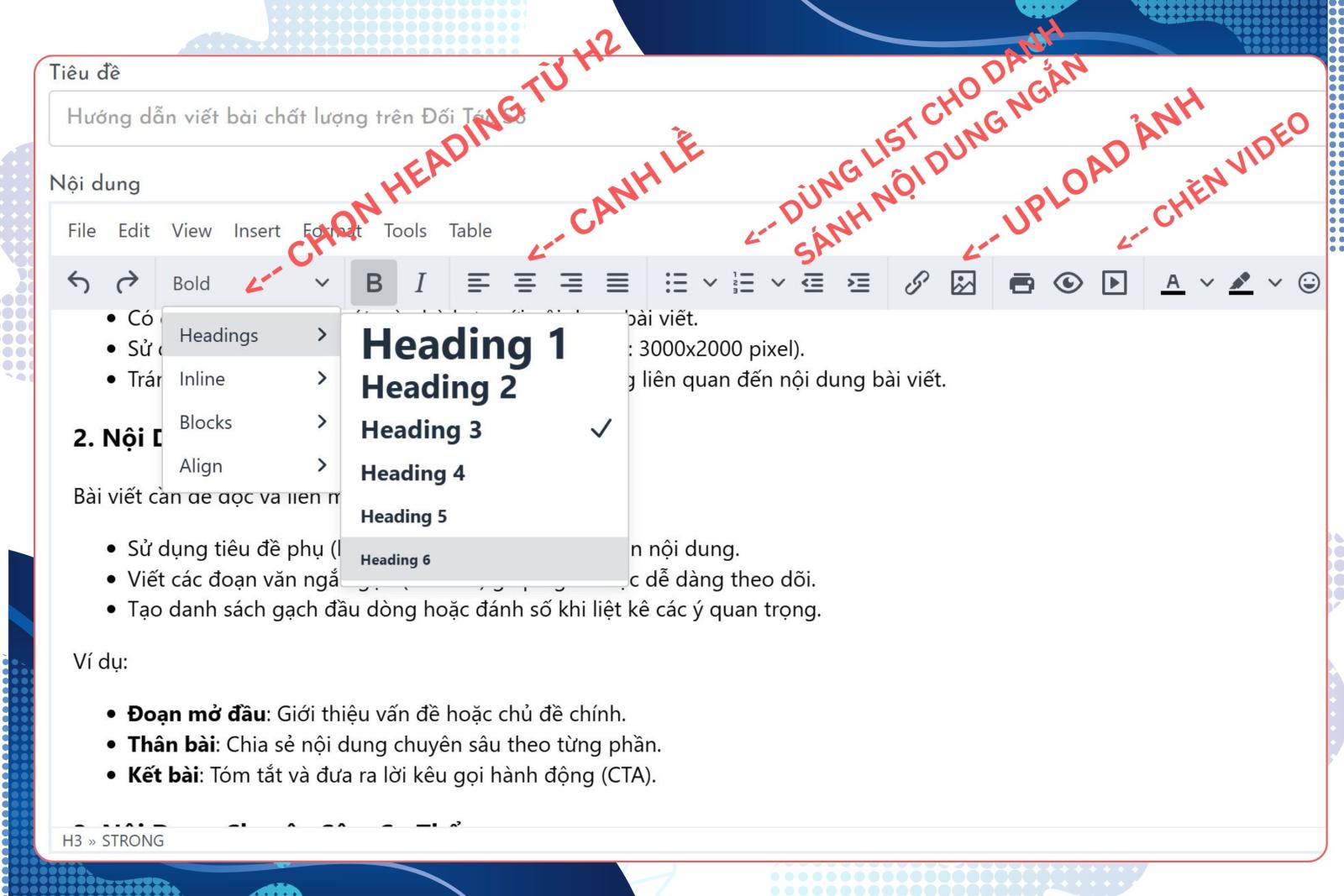Open the emoticons smiley icon

click(1309, 283)
